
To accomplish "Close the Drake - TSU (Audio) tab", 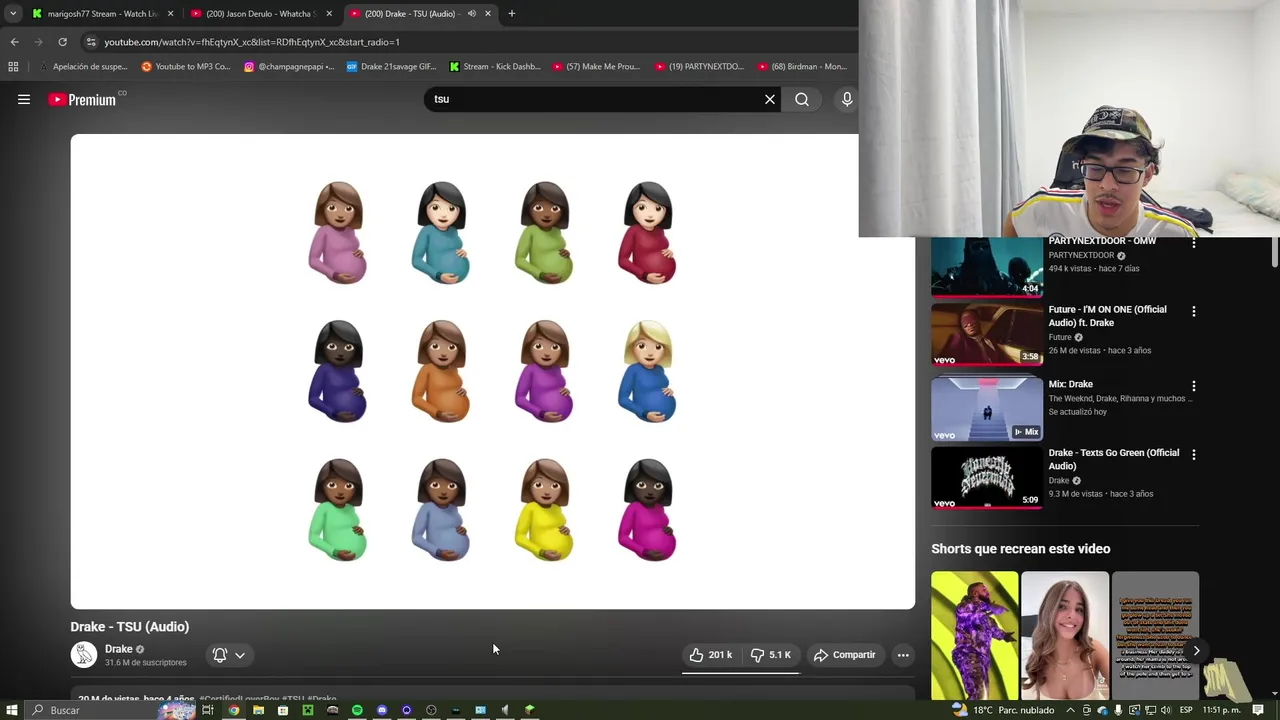I will click(488, 14).
